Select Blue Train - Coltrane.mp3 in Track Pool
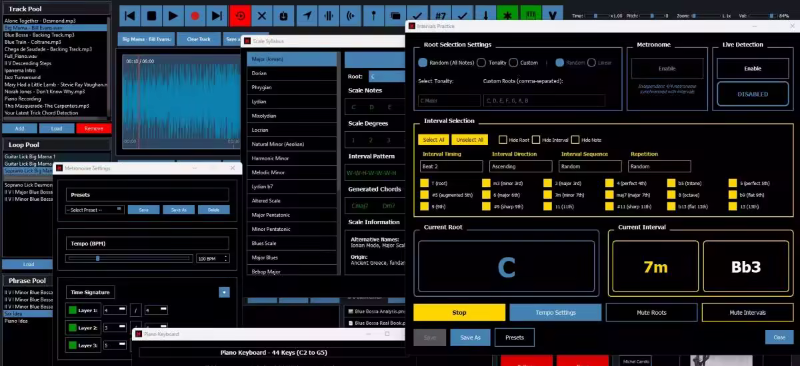This screenshot has width=800, height=366. click(x=55, y=42)
